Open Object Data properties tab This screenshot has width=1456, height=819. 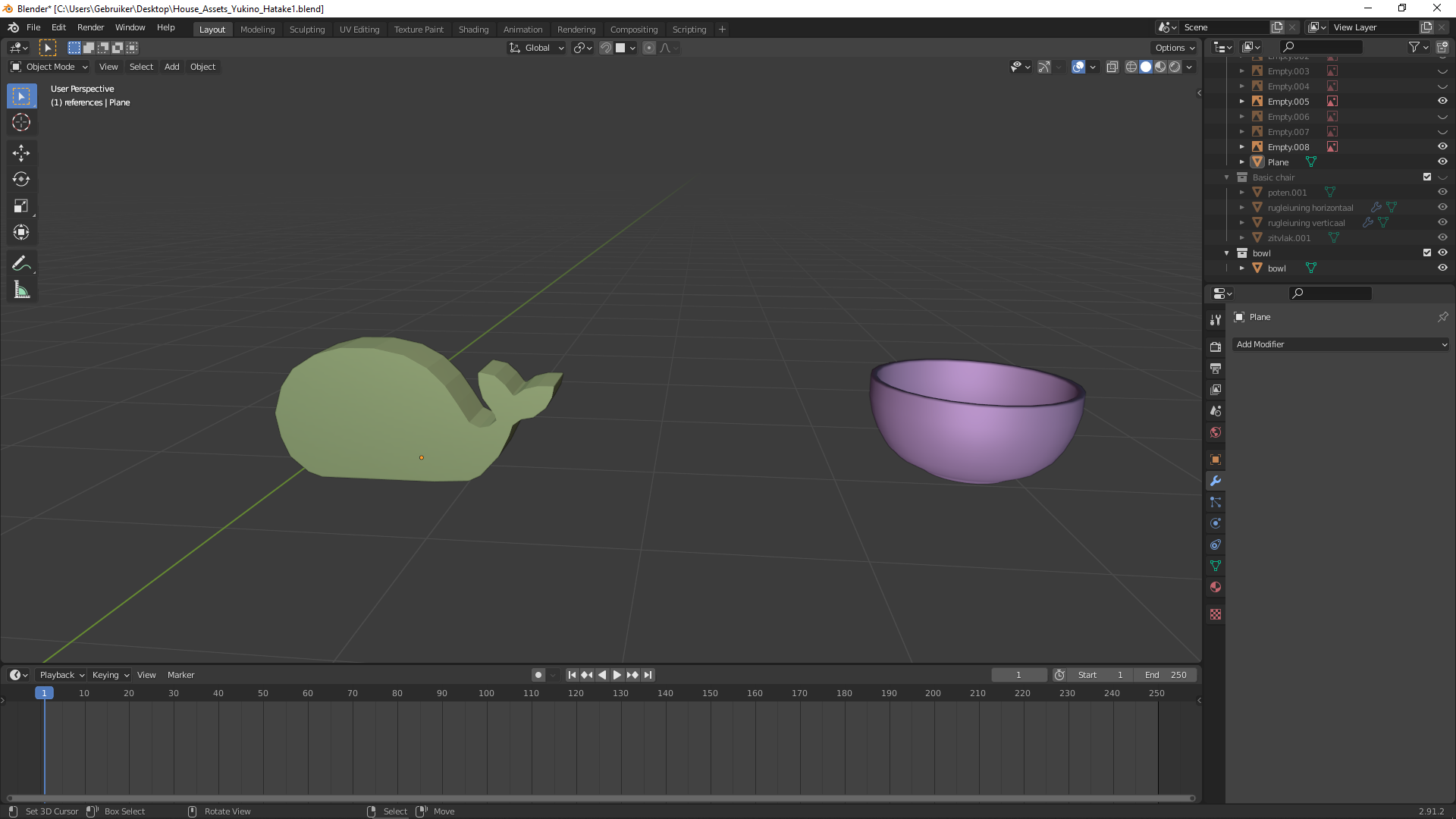[1216, 566]
